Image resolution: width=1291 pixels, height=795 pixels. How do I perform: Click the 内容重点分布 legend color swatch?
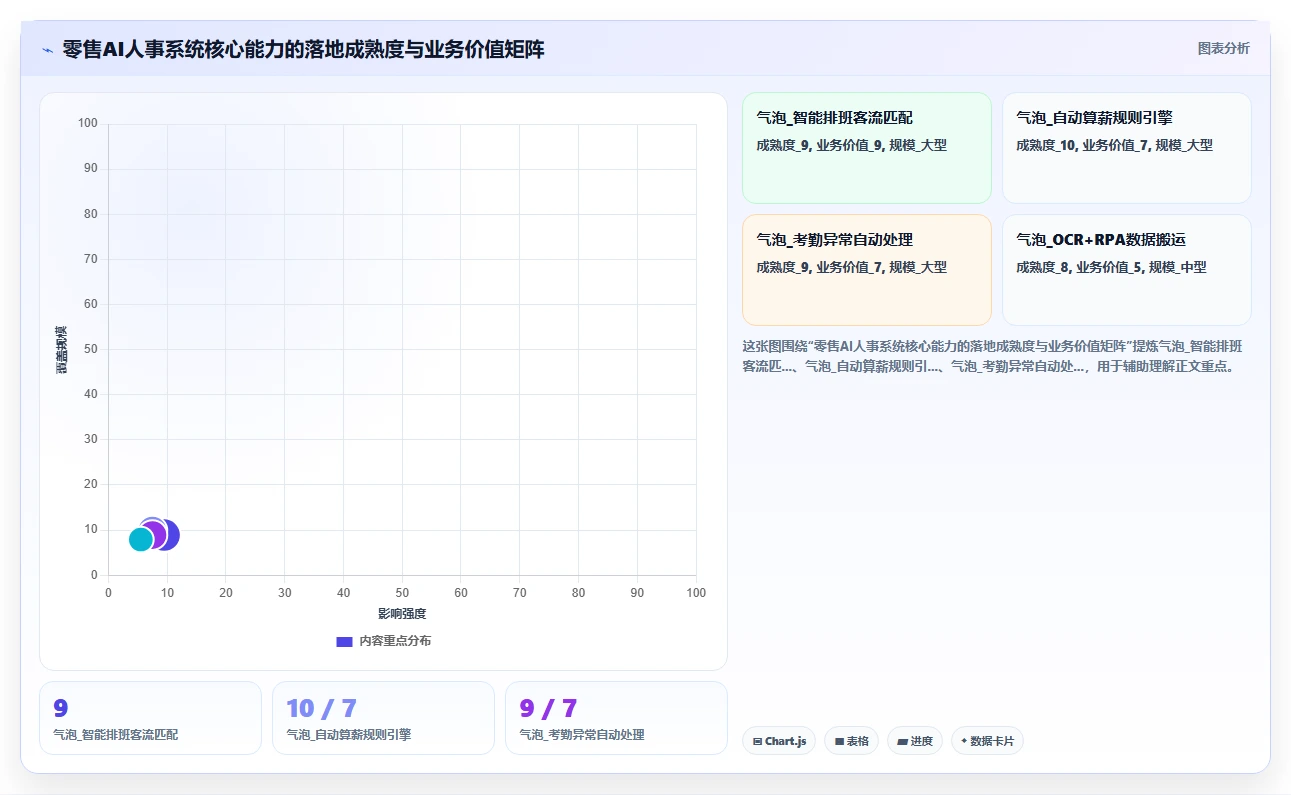(x=344, y=641)
